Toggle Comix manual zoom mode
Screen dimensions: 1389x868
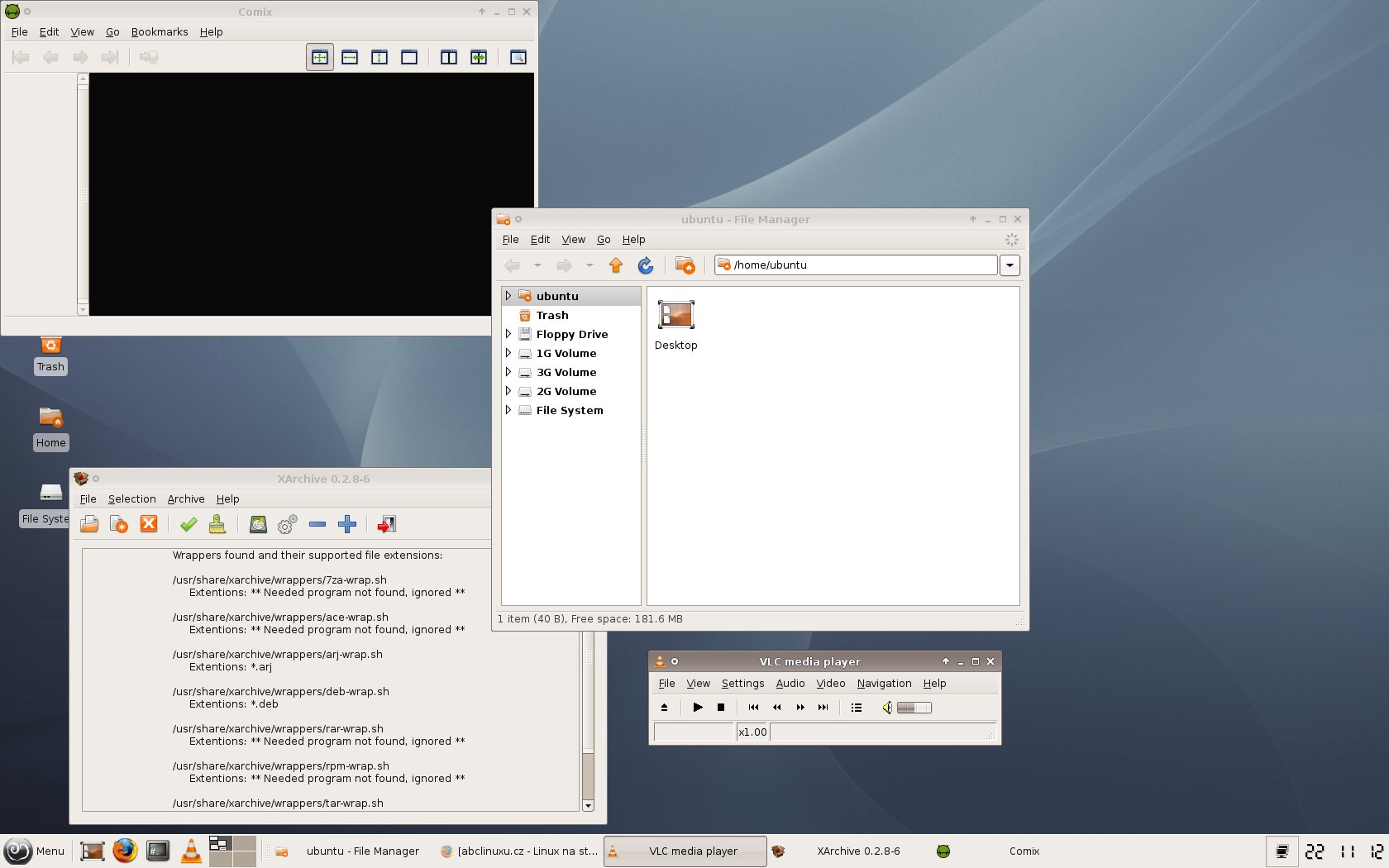coord(409,57)
